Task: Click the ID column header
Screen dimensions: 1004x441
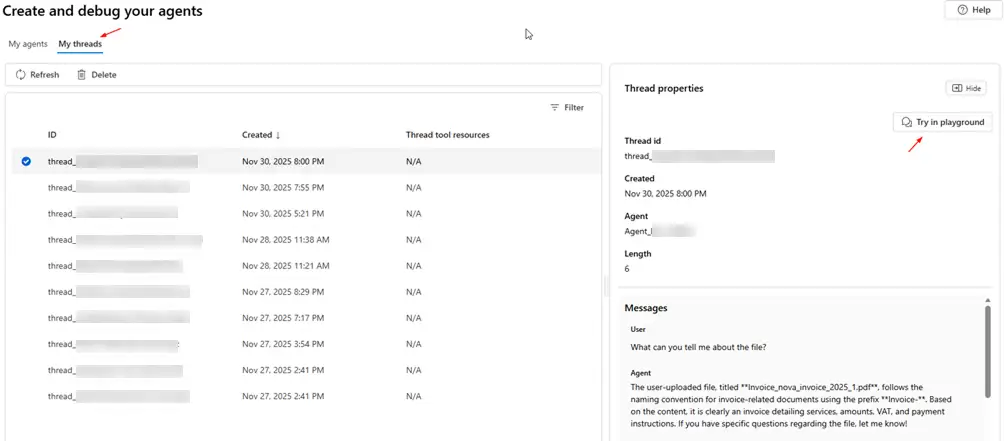Action: 52,135
